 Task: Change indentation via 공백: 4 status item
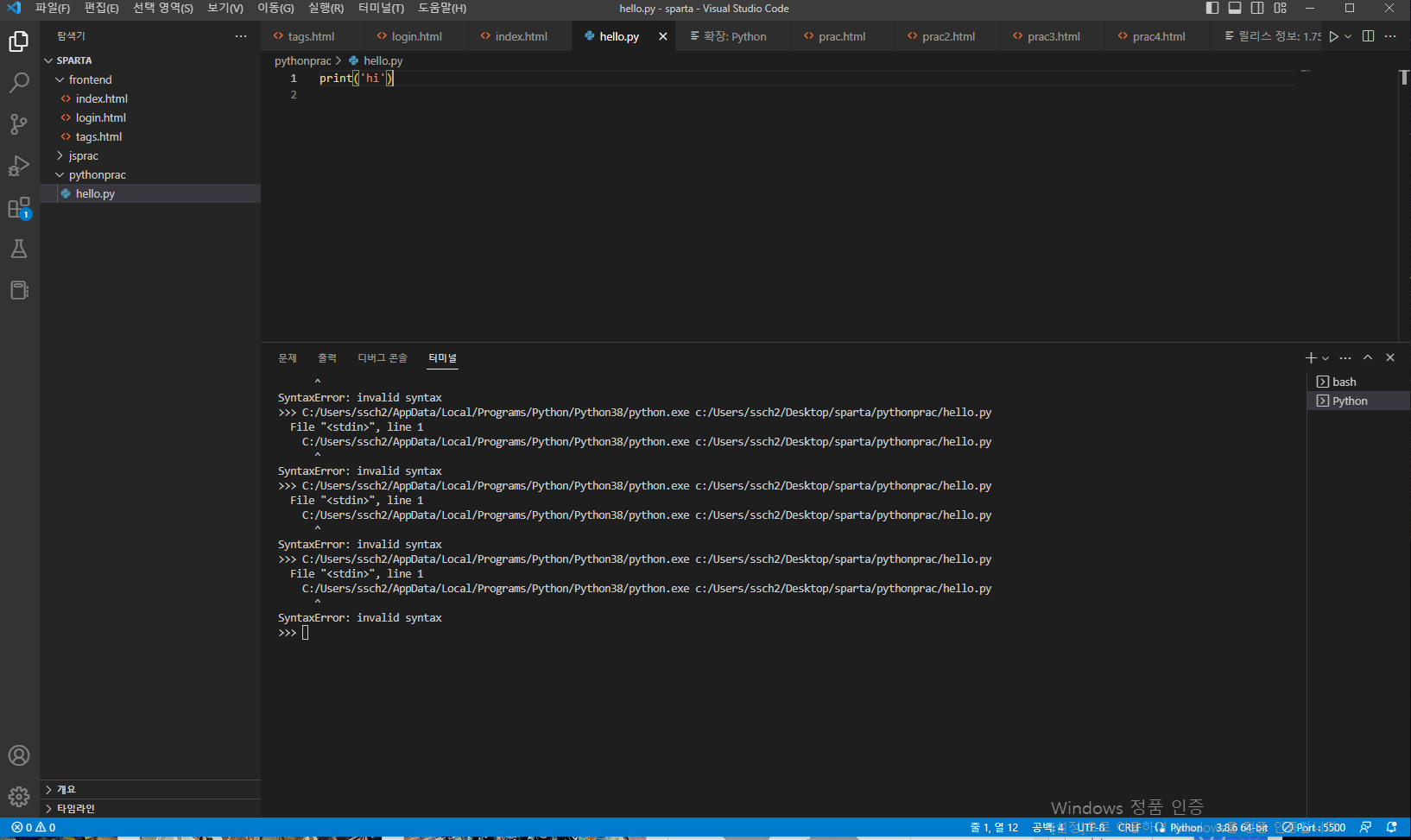click(x=1048, y=828)
